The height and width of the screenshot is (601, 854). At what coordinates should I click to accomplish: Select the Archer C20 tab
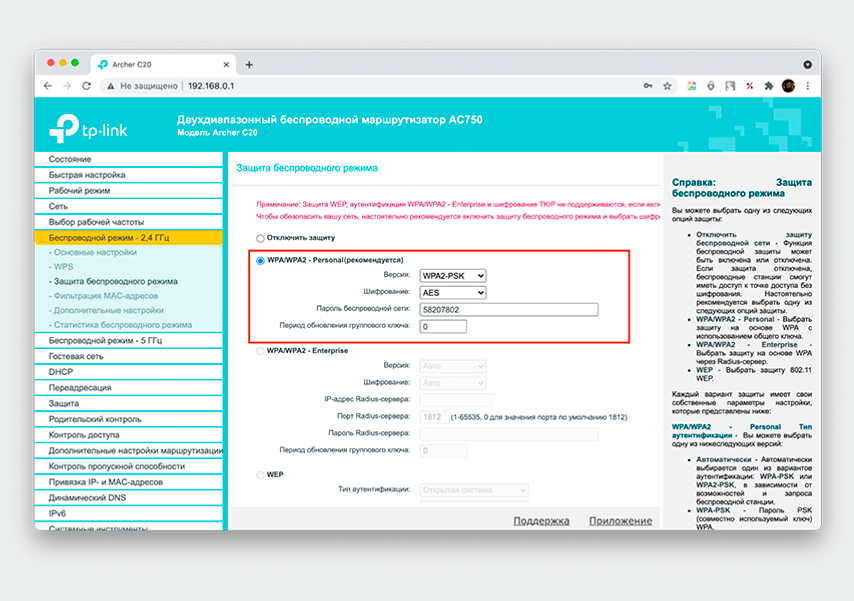pos(163,65)
